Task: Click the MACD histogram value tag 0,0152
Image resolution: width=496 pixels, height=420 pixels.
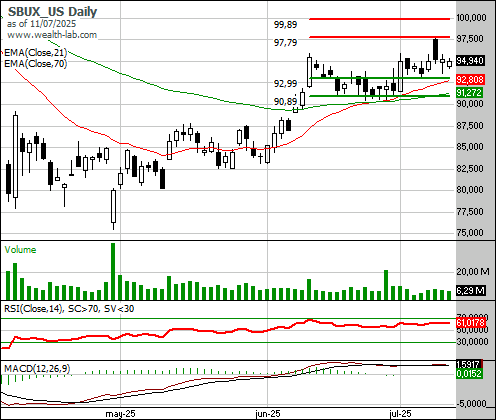Action: pos(469,374)
